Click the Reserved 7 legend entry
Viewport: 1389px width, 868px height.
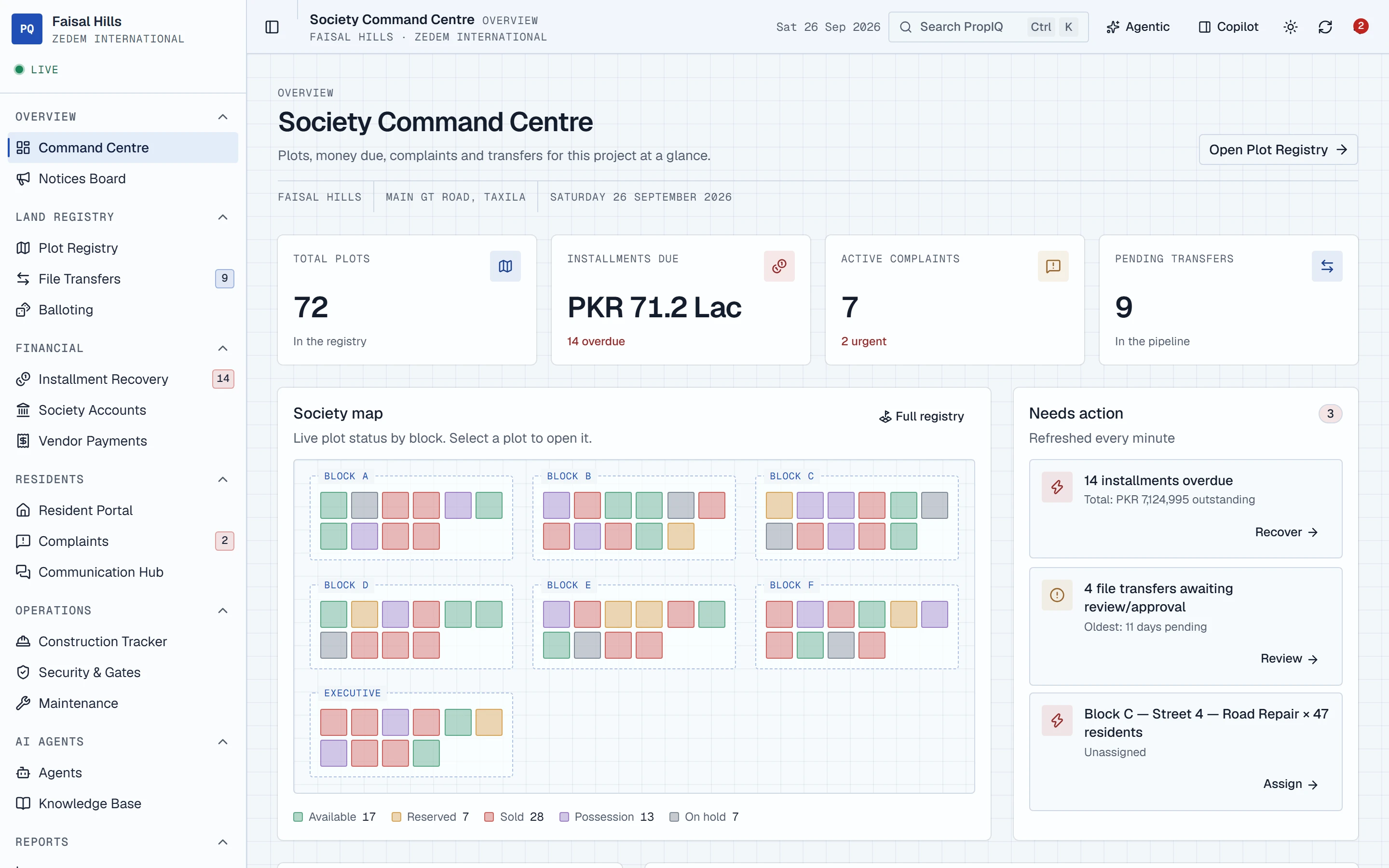tap(430, 817)
